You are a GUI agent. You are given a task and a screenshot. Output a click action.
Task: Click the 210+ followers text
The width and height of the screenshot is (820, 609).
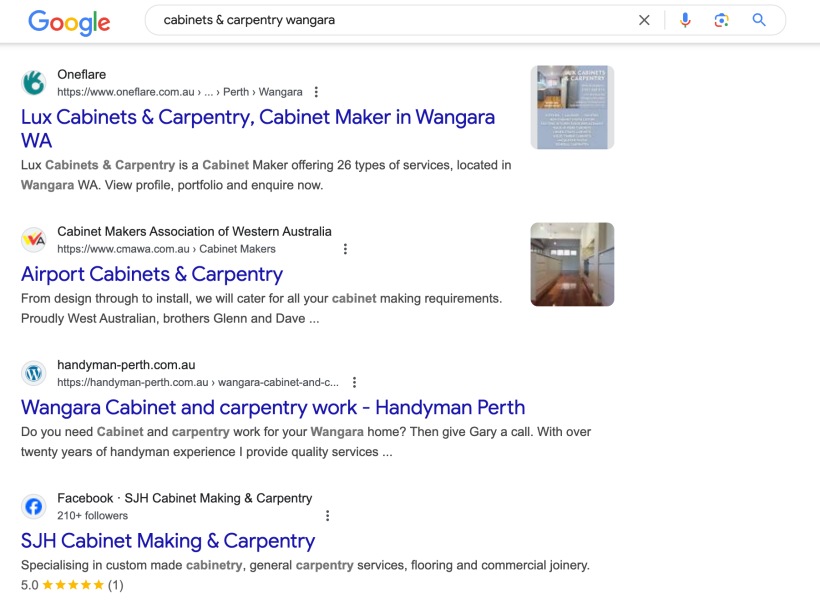pyautogui.click(x=93, y=515)
